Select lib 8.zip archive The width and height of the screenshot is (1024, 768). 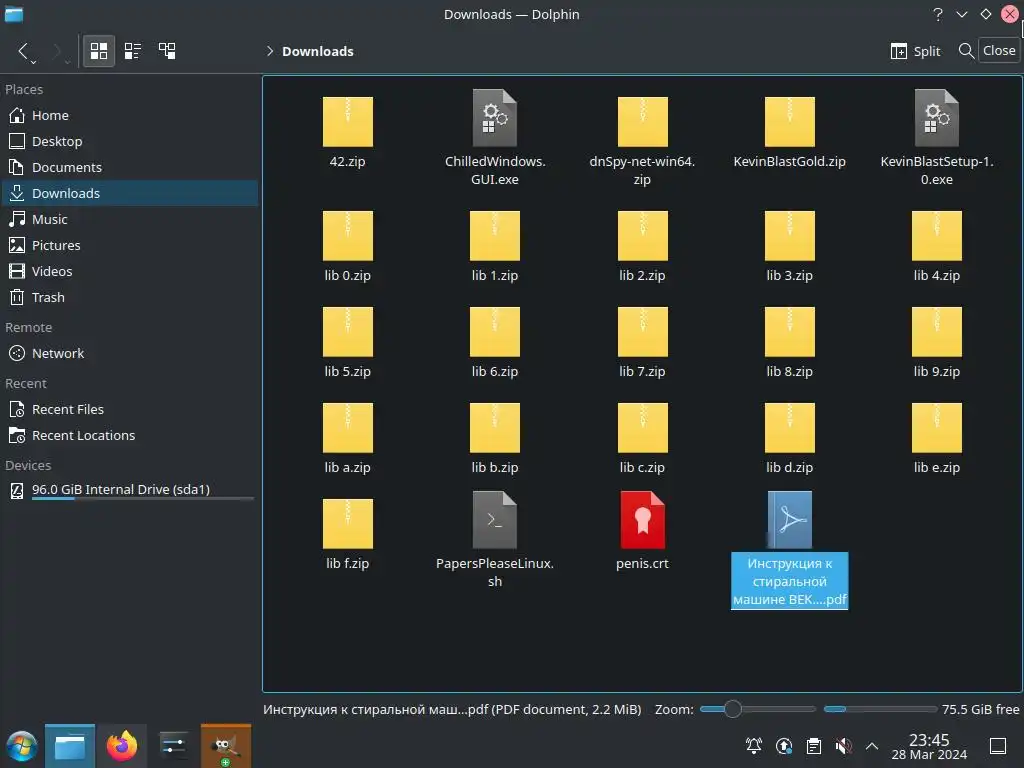(790, 332)
